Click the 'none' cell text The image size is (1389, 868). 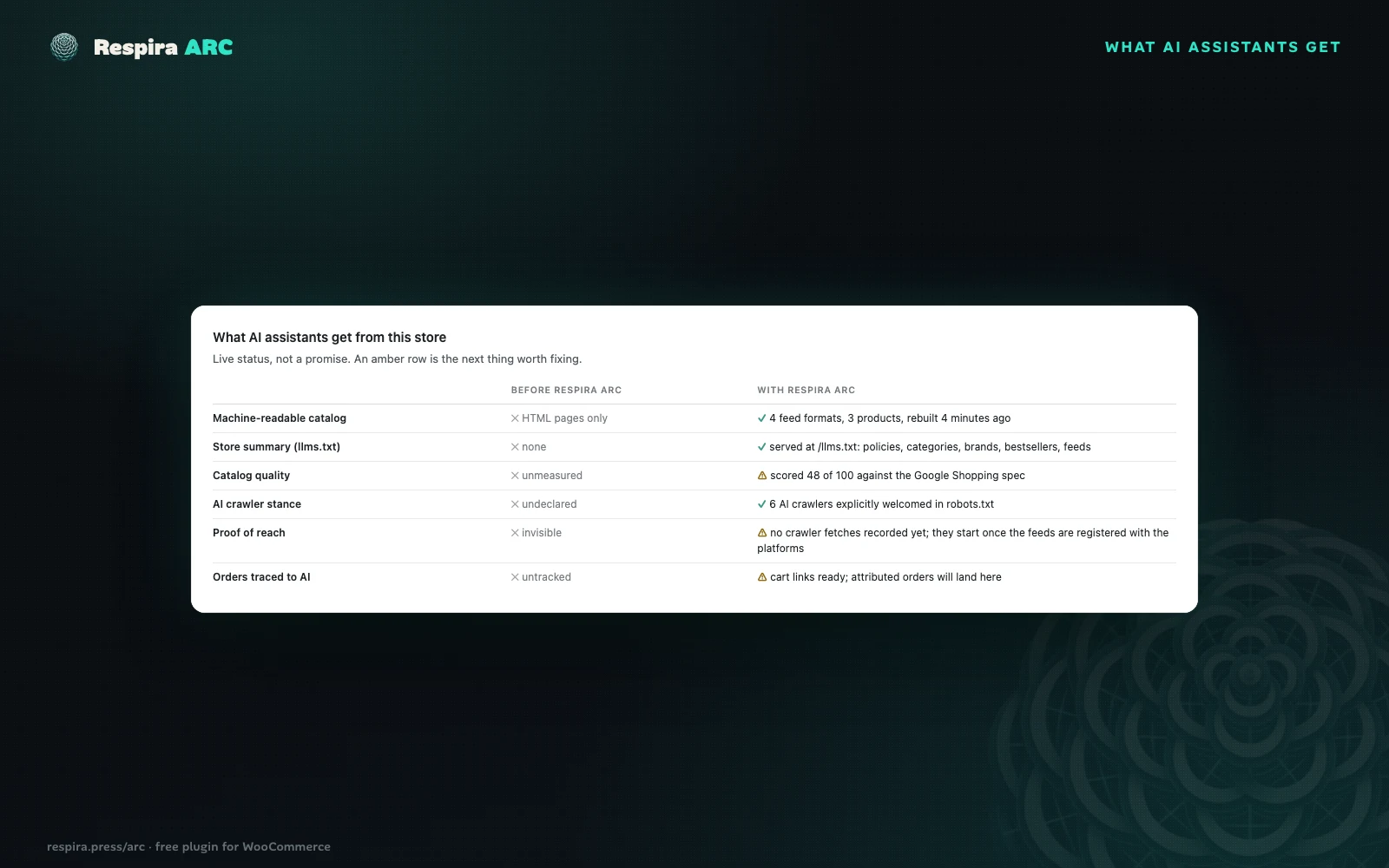pos(534,447)
